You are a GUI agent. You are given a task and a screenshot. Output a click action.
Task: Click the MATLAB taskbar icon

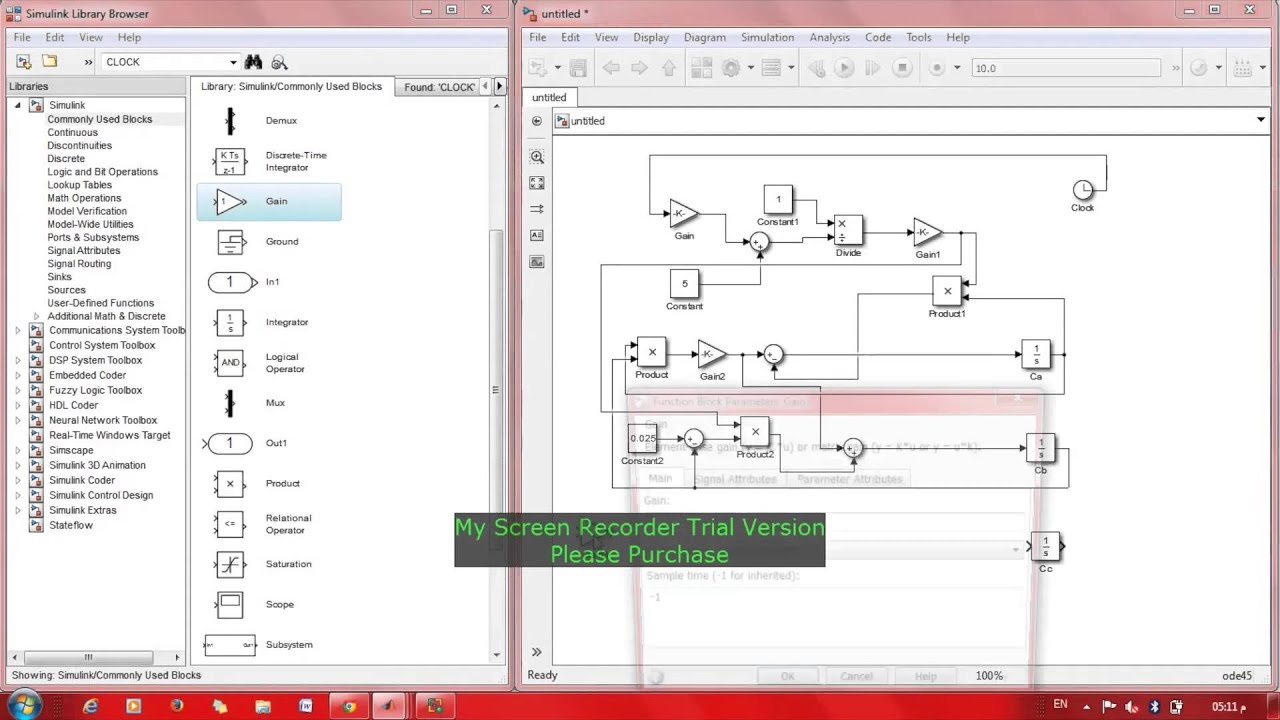pyautogui.click(x=391, y=706)
